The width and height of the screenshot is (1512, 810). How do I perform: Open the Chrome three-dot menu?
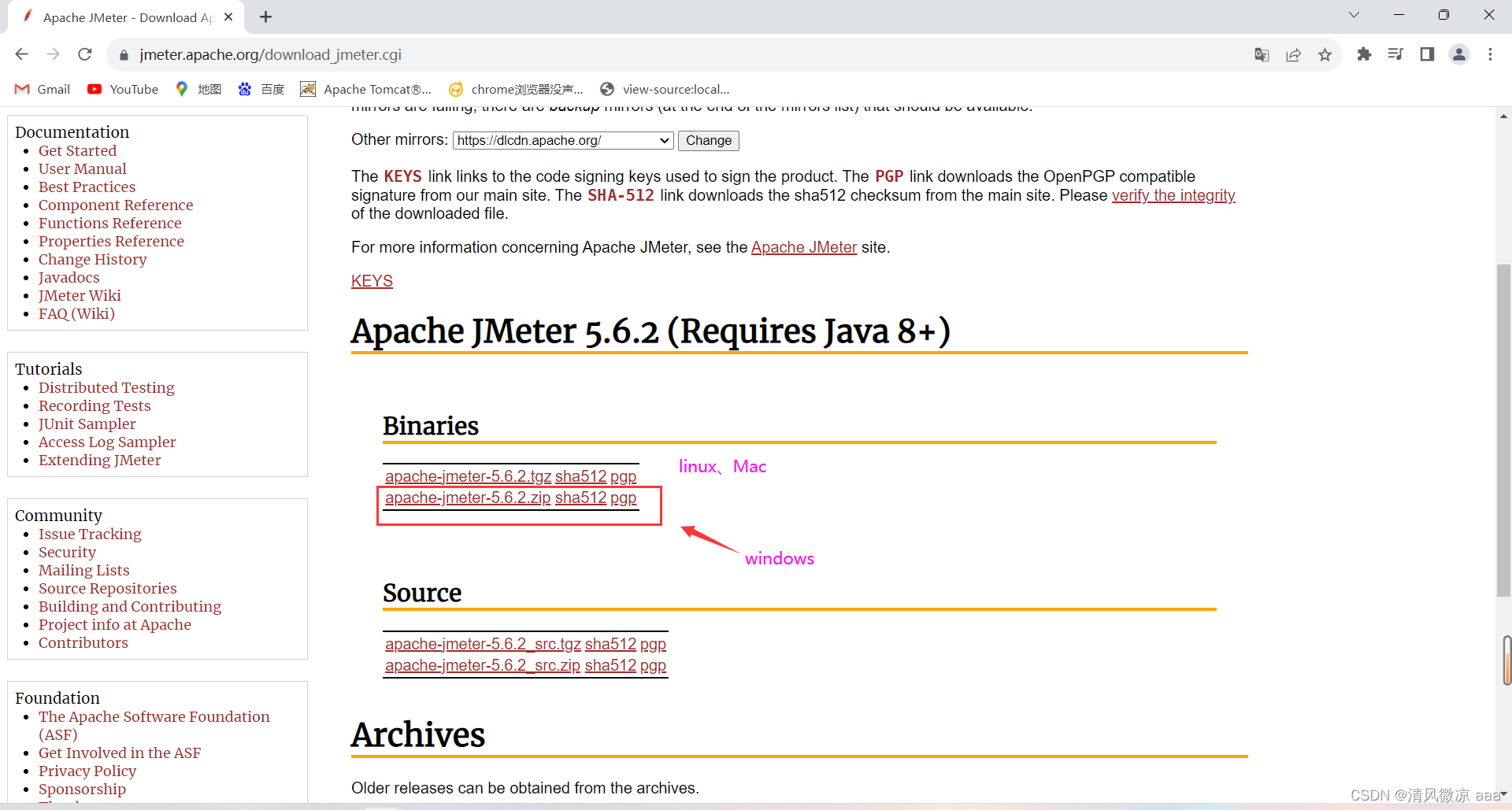pos(1490,54)
